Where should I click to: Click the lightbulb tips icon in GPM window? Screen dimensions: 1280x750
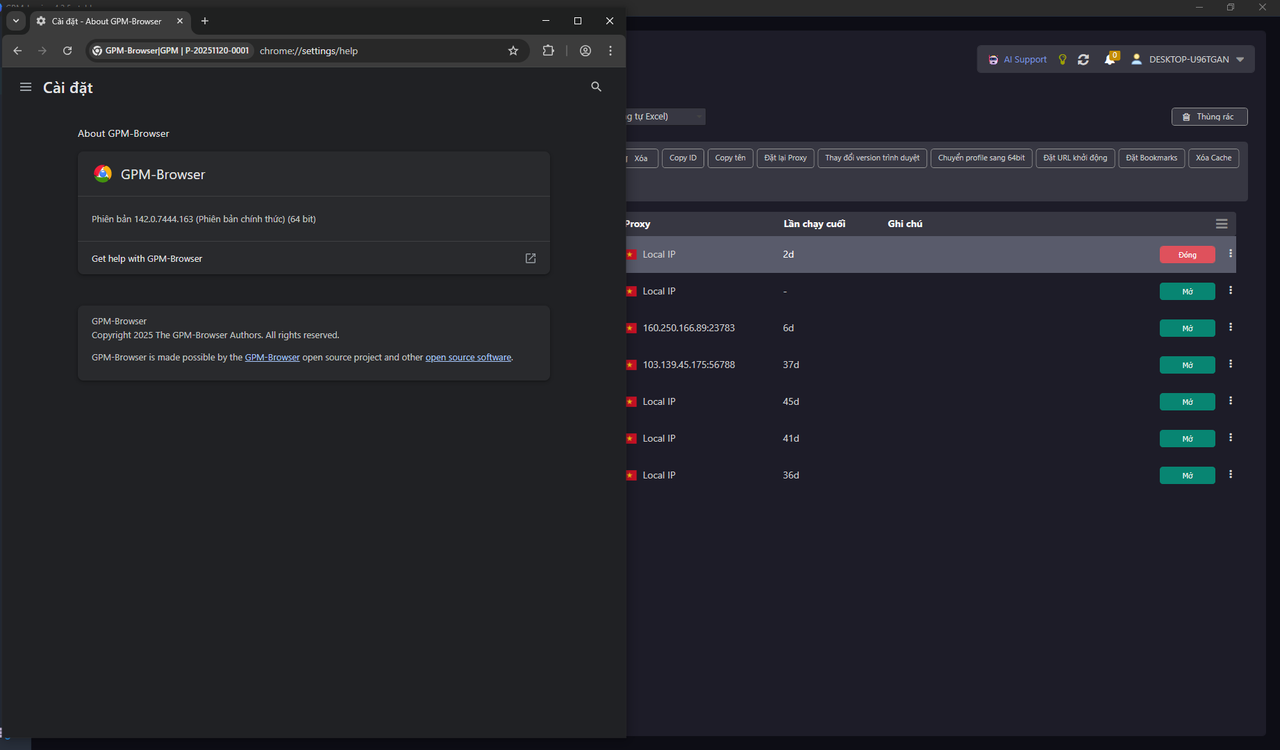click(1063, 60)
